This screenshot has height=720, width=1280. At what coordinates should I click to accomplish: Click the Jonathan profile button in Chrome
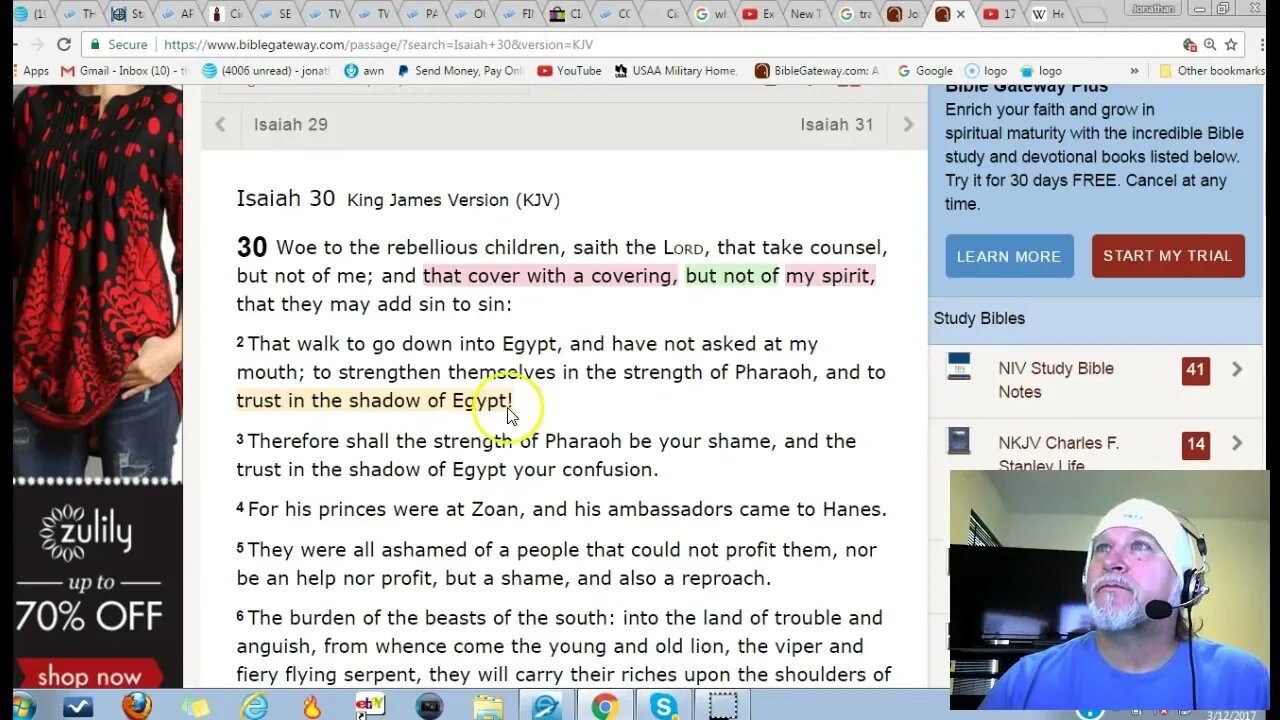coord(1153,8)
